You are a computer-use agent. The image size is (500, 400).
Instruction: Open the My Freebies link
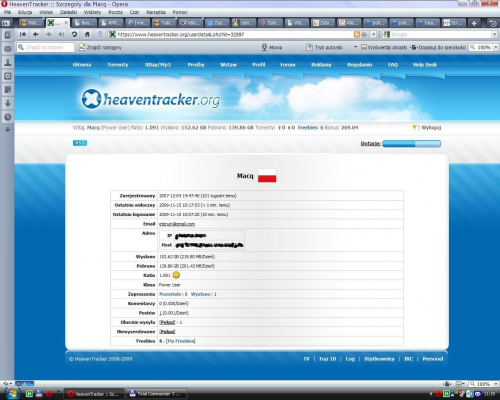click(180, 341)
